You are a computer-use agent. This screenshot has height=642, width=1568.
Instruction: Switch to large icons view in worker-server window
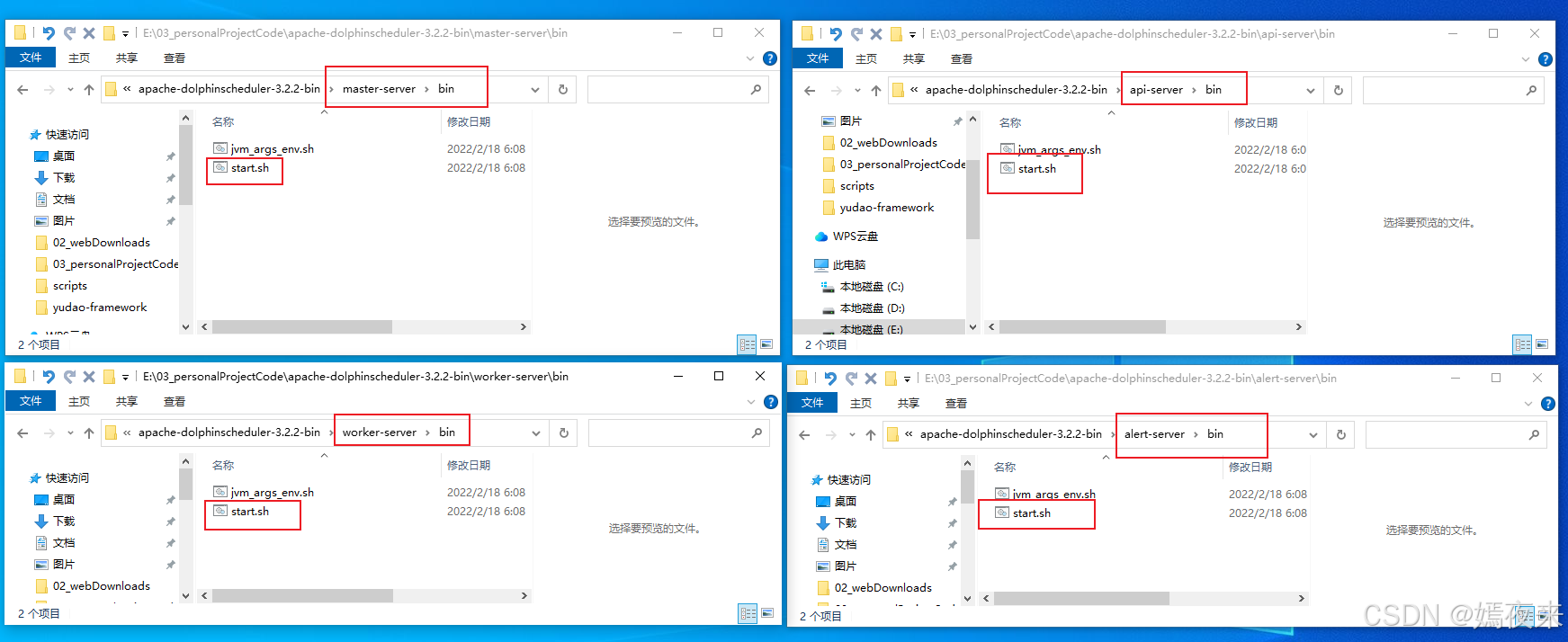coord(767,613)
